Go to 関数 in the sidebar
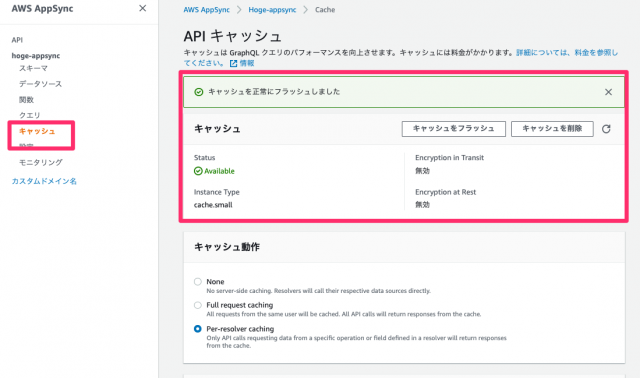Image resolution: width=640 pixels, height=378 pixels. click(x=26, y=100)
